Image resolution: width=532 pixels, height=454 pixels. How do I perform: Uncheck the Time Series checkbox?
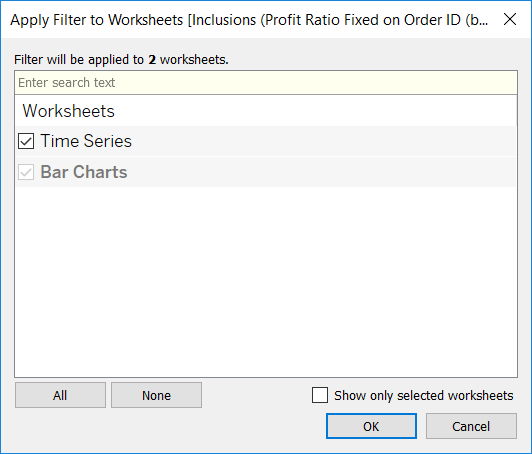click(26, 141)
